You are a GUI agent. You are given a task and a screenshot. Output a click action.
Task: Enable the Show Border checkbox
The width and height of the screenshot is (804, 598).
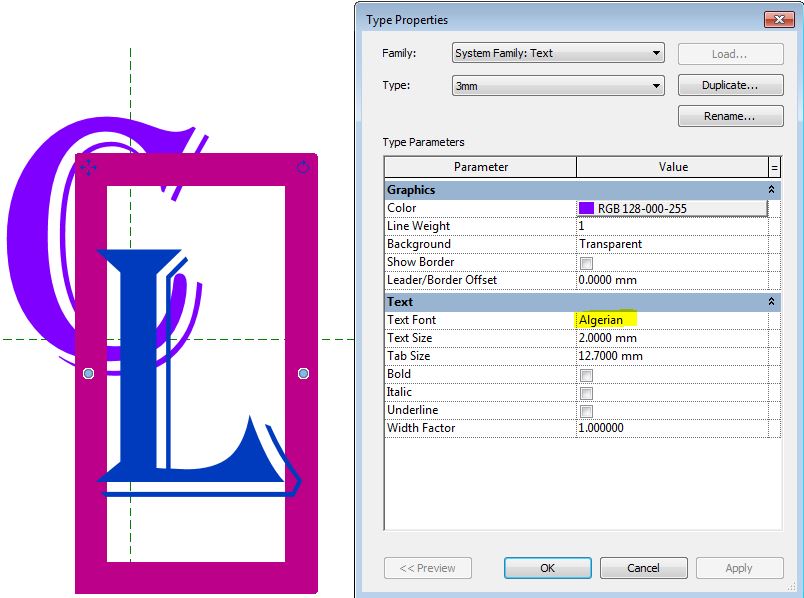[x=588, y=262]
